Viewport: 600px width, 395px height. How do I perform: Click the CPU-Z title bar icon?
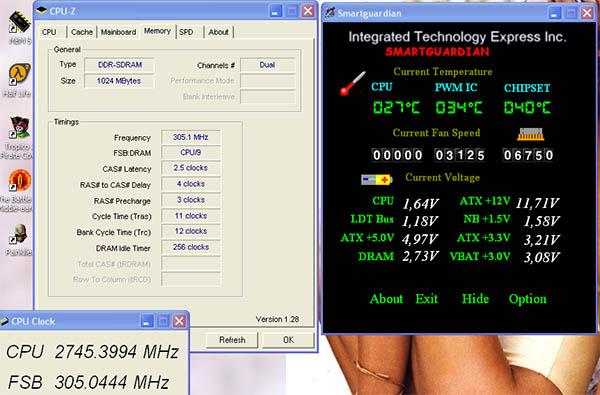(42, 10)
